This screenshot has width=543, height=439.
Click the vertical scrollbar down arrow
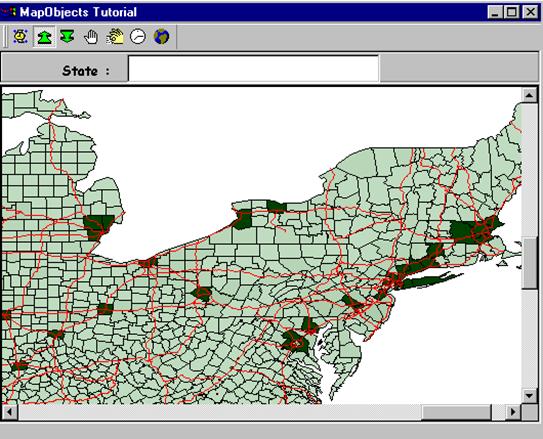529,395
